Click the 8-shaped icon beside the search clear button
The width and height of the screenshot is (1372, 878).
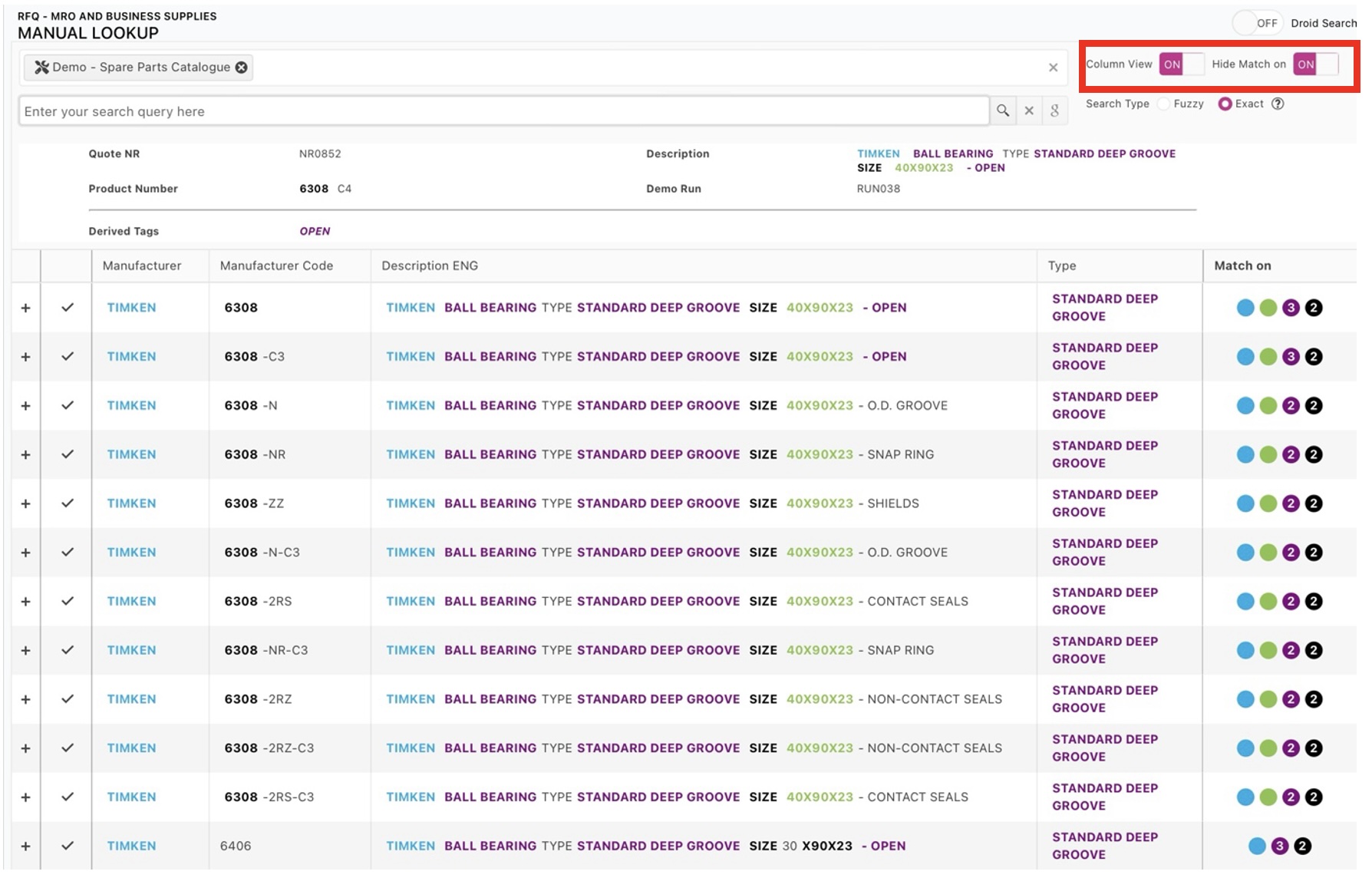click(1055, 111)
